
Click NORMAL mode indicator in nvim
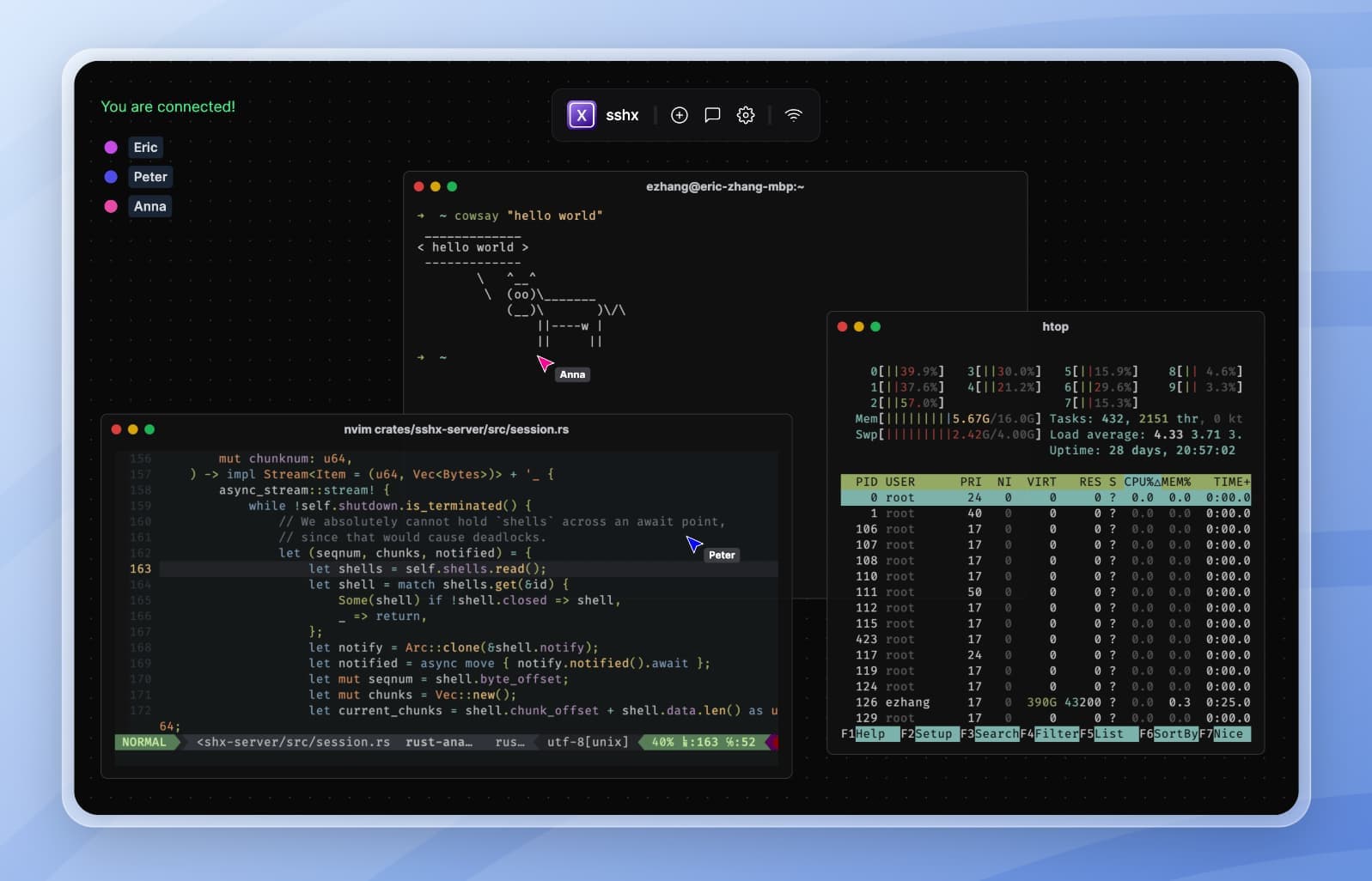(x=144, y=742)
